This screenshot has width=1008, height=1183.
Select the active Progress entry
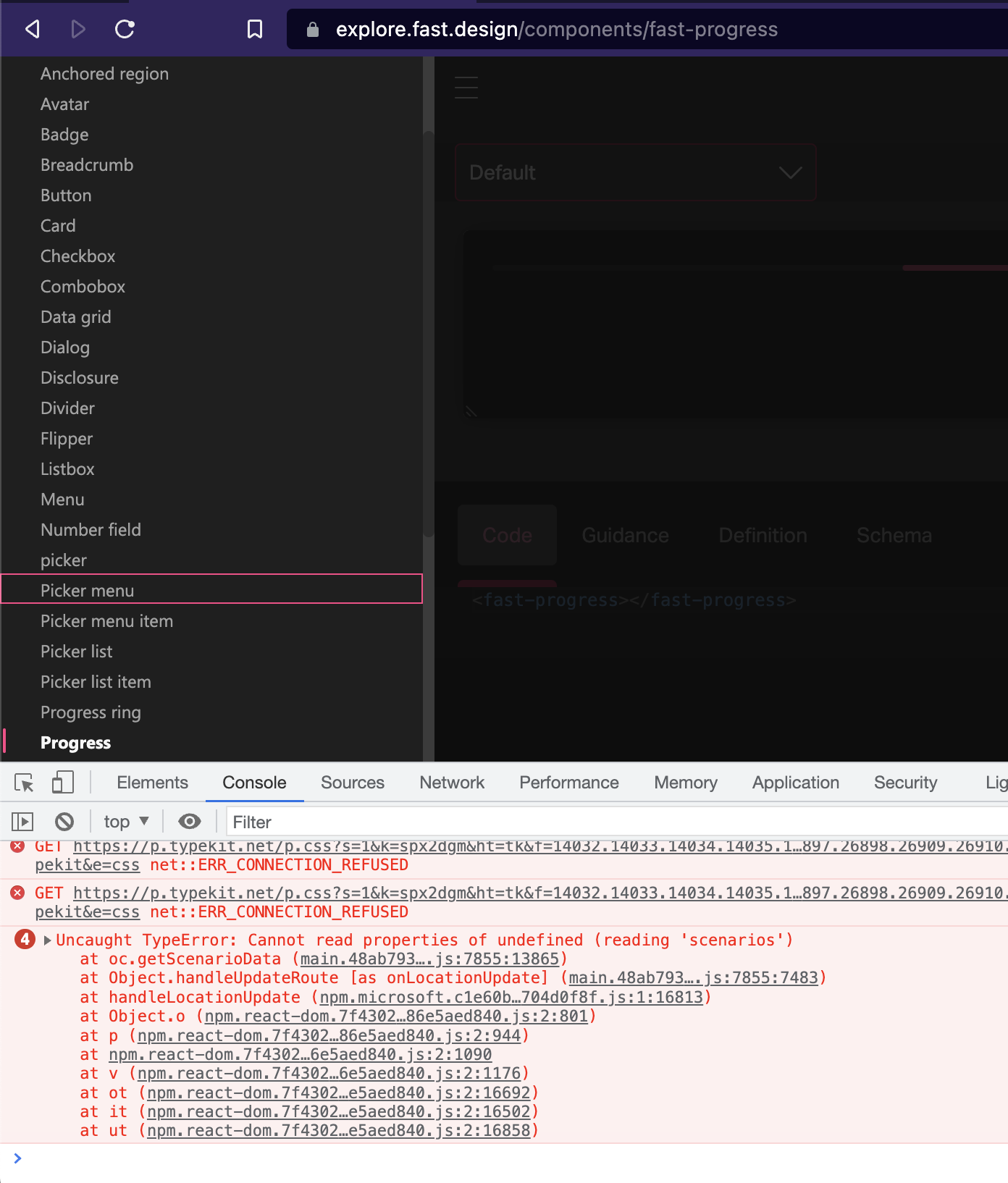(x=75, y=743)
